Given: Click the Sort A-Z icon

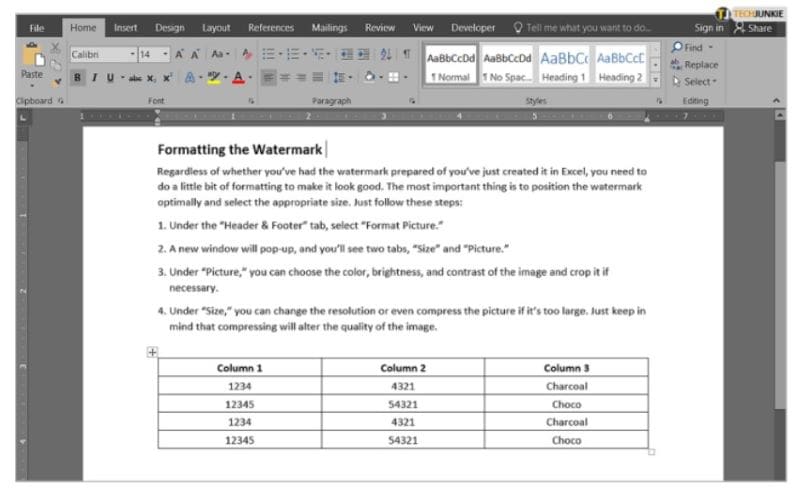Looking at the screenshot, I should tap(386, 54).
